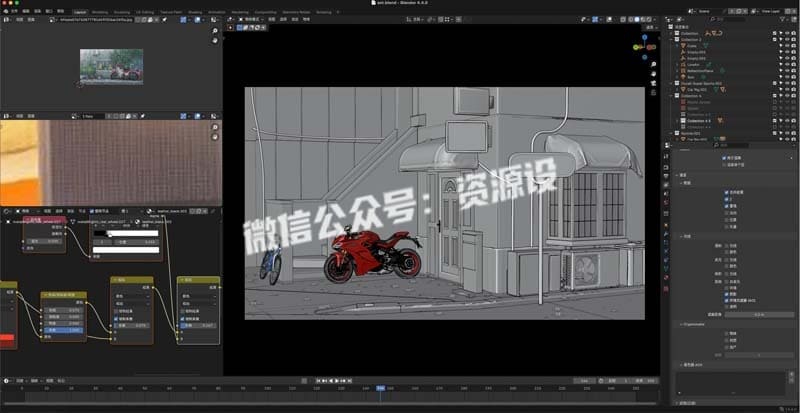This screenshot has width=800, height=413.
Task: Switch to the Compositing workspace tab
Action: tap(265, 12)
